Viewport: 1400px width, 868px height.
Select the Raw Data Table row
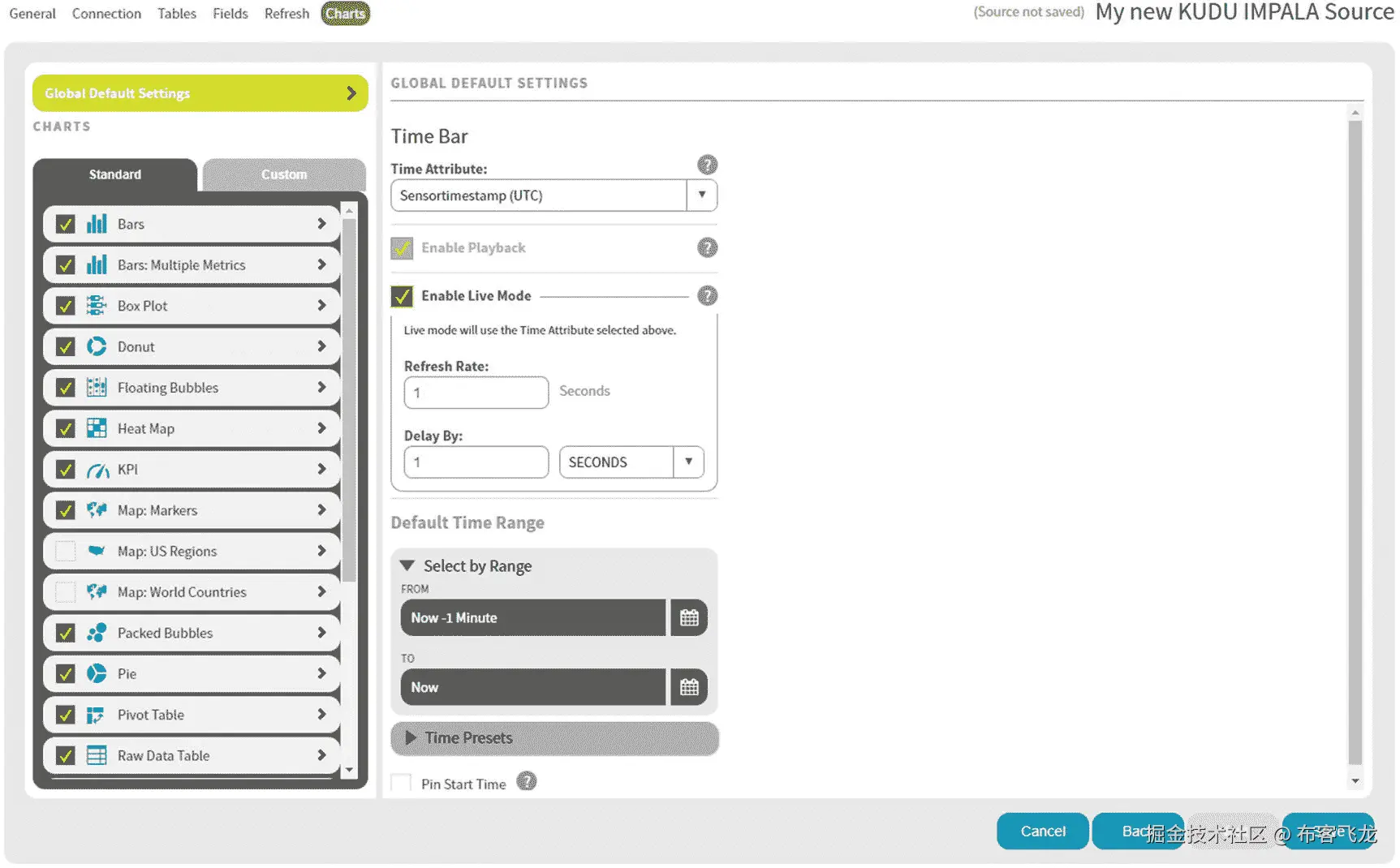tap(192, 756)
